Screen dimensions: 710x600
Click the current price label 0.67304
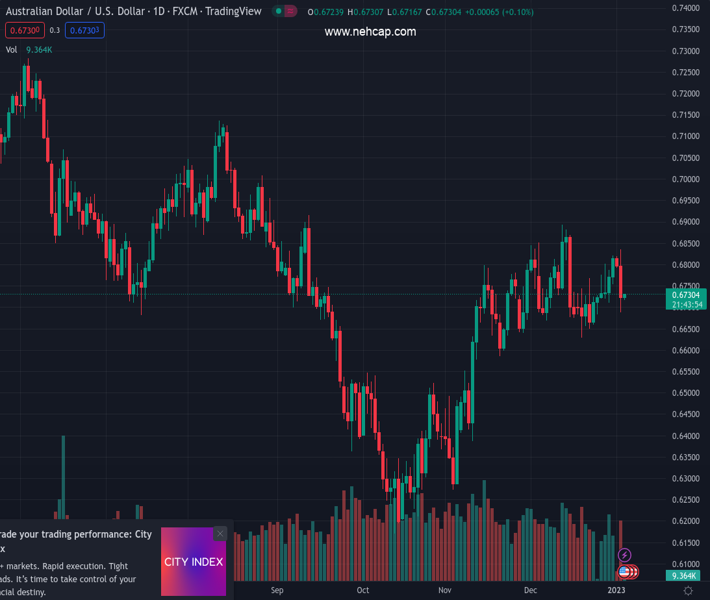click(x=685, y=295)
